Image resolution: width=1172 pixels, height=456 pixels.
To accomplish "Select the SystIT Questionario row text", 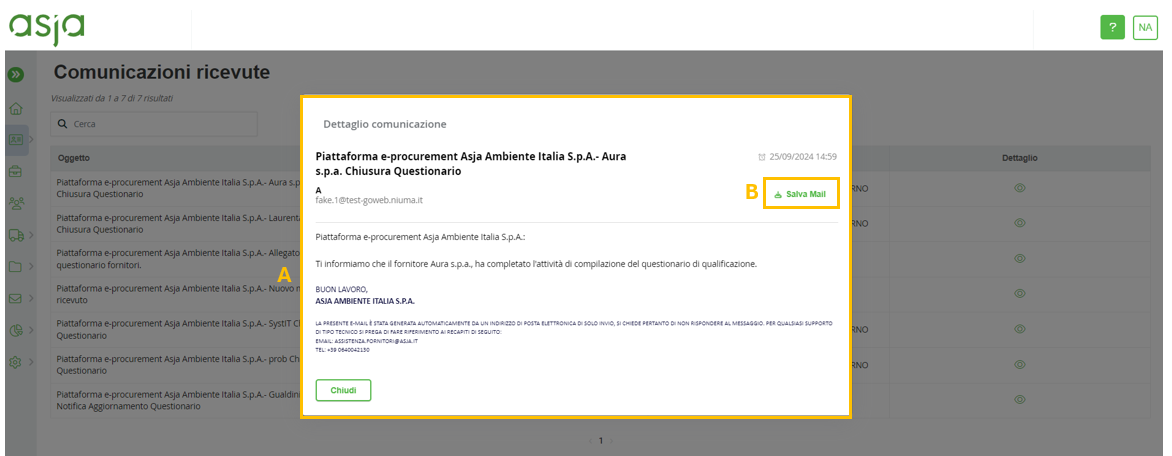I will tap(178, 329).
